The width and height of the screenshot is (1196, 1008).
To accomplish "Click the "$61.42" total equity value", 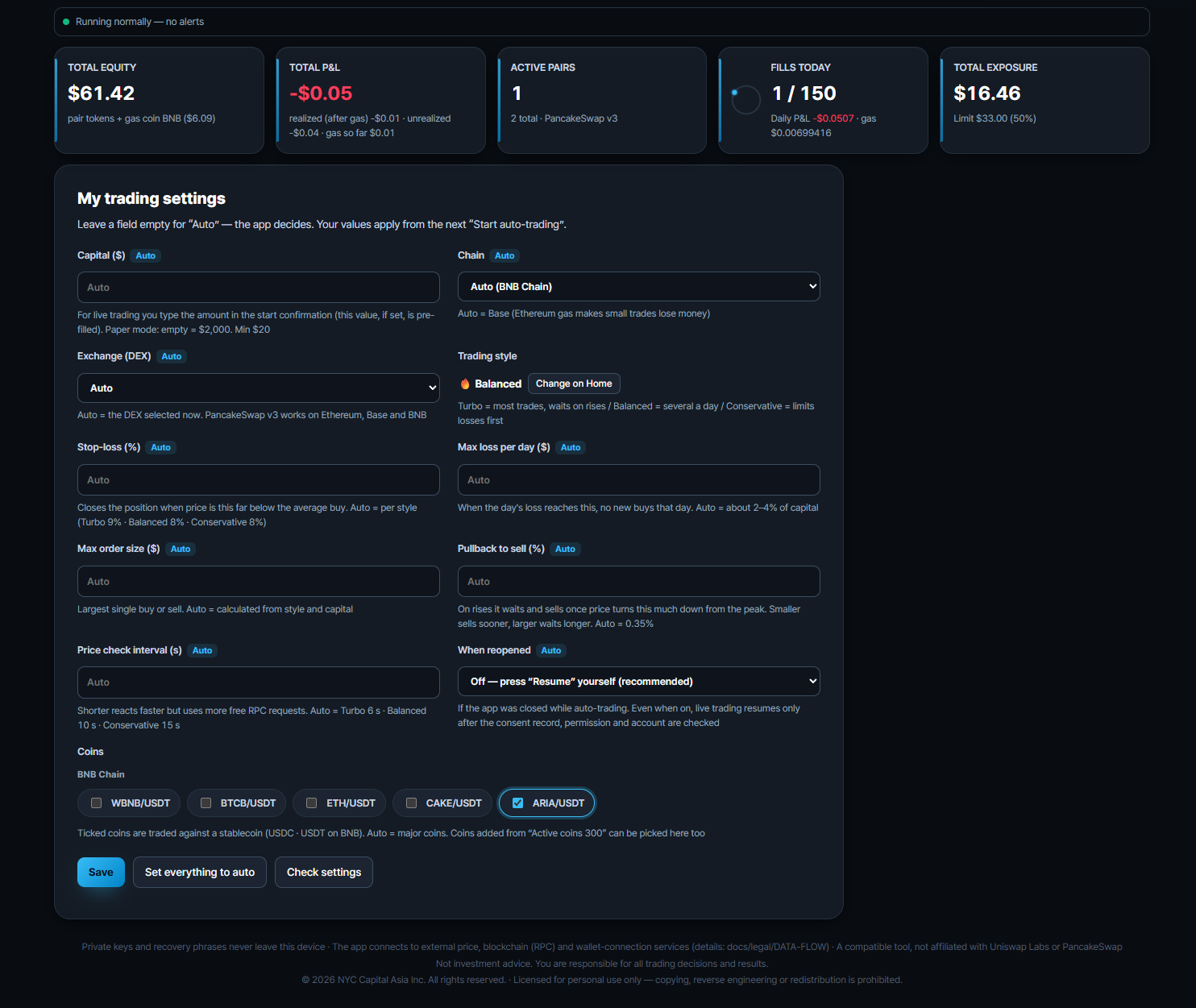I will 102,93.
